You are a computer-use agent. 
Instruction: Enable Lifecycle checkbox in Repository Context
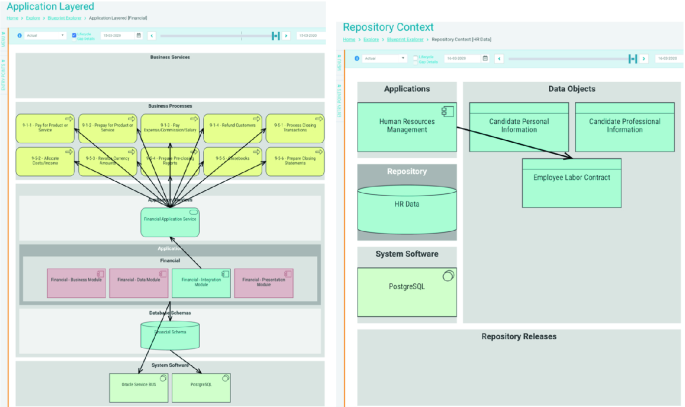coord(415,57)
